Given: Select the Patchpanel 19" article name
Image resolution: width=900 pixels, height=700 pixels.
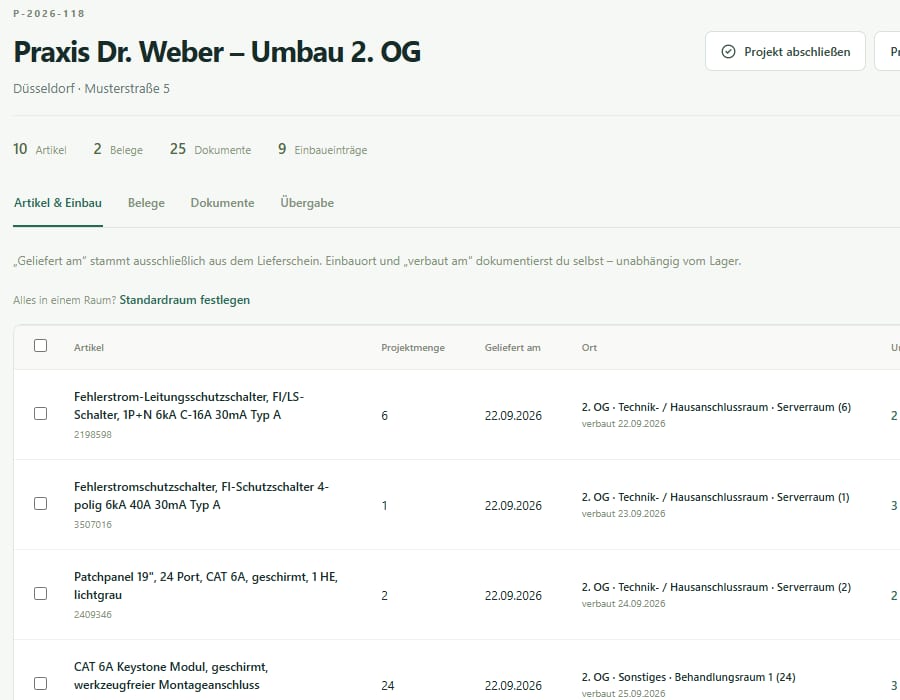Looking at the screenshot, I should click(205, 586).
